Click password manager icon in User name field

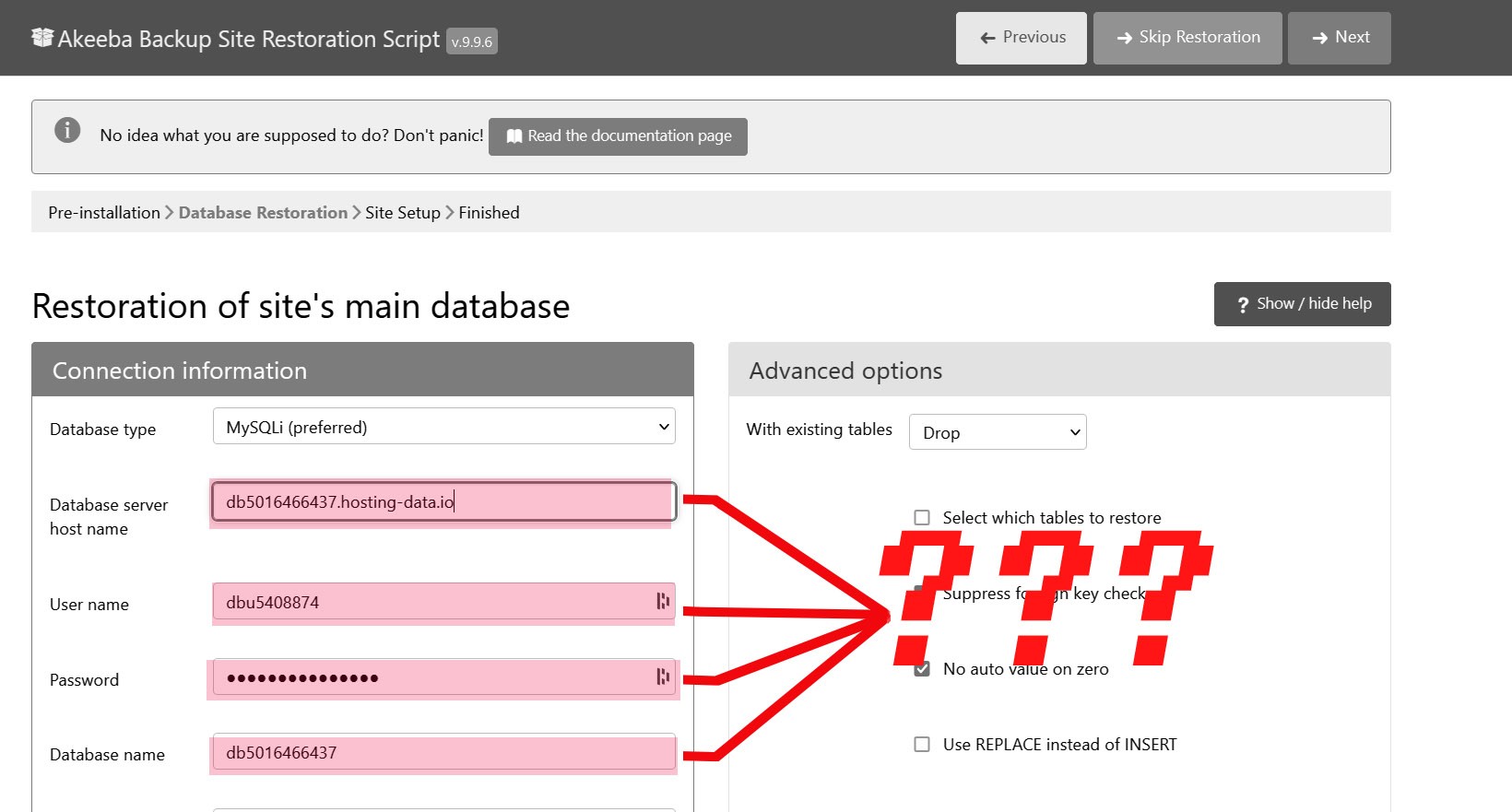(x=662, y=601)
